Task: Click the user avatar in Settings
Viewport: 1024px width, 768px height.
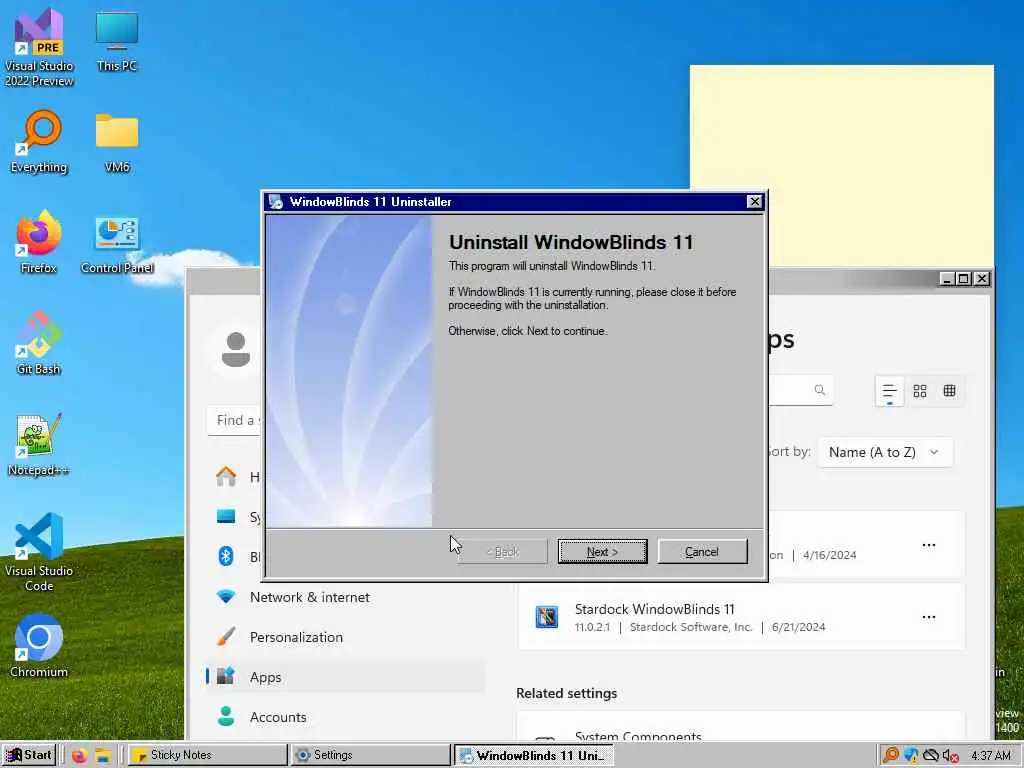Action: (x=236, y=349)
